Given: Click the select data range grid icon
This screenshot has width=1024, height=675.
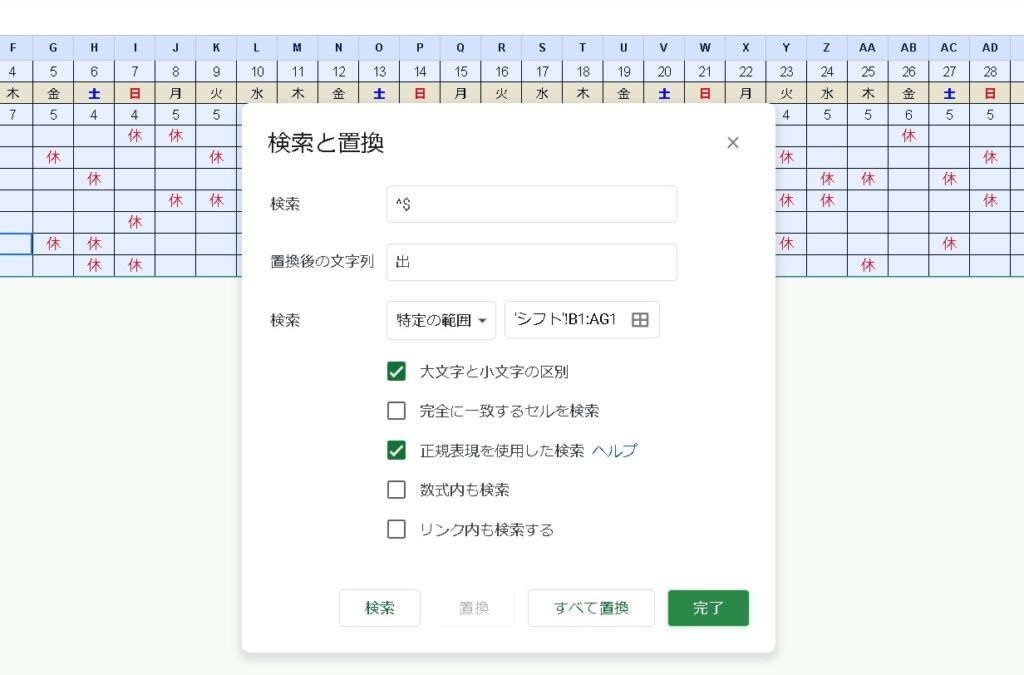Looking at the screenshot, I should (640, 320).
